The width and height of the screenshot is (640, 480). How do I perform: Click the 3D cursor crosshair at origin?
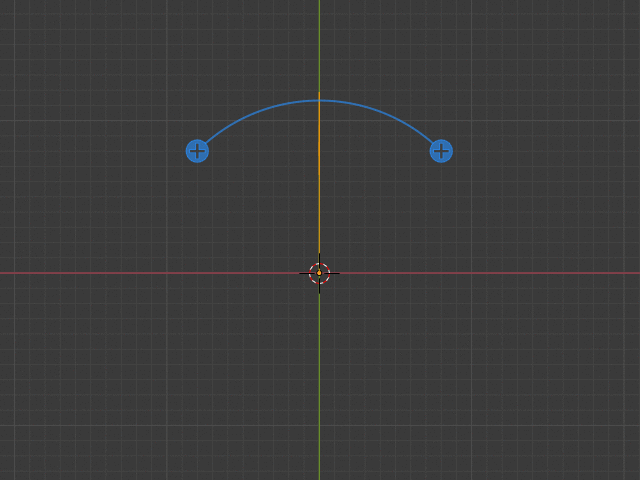point(319,273)
